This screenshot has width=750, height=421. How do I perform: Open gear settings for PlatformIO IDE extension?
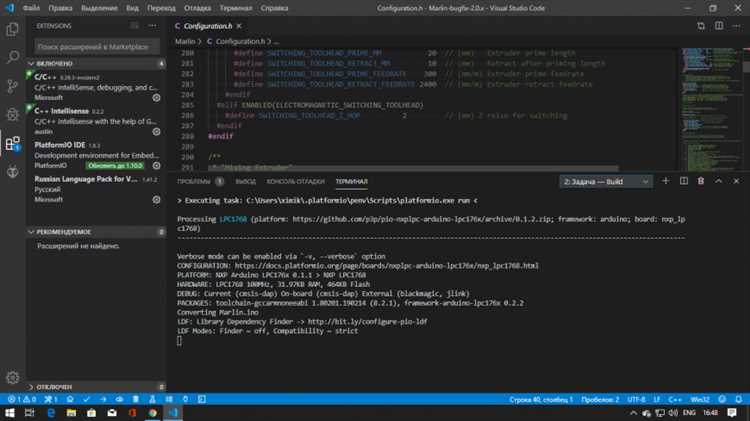[156, 166]
